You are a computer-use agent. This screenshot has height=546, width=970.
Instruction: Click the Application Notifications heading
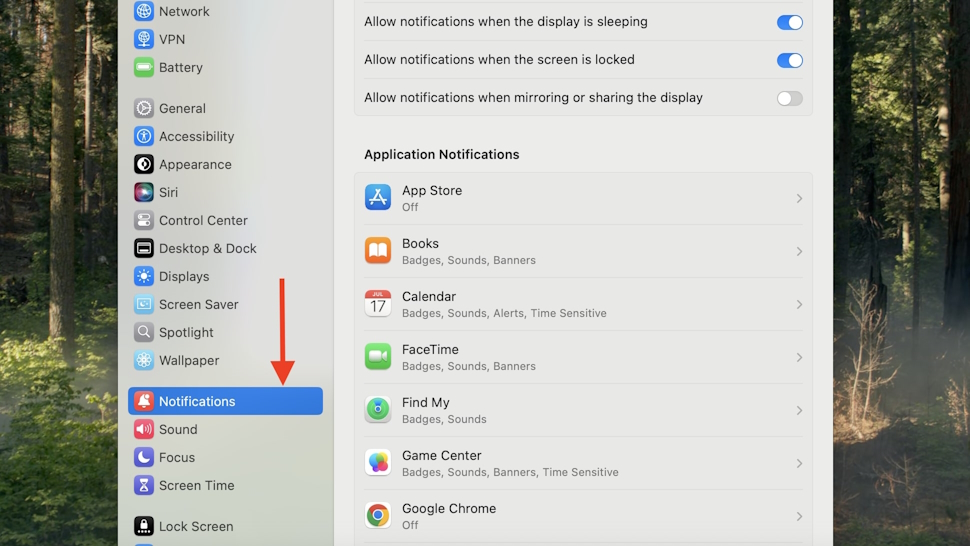pyautogui.click(x=442, y=155)
